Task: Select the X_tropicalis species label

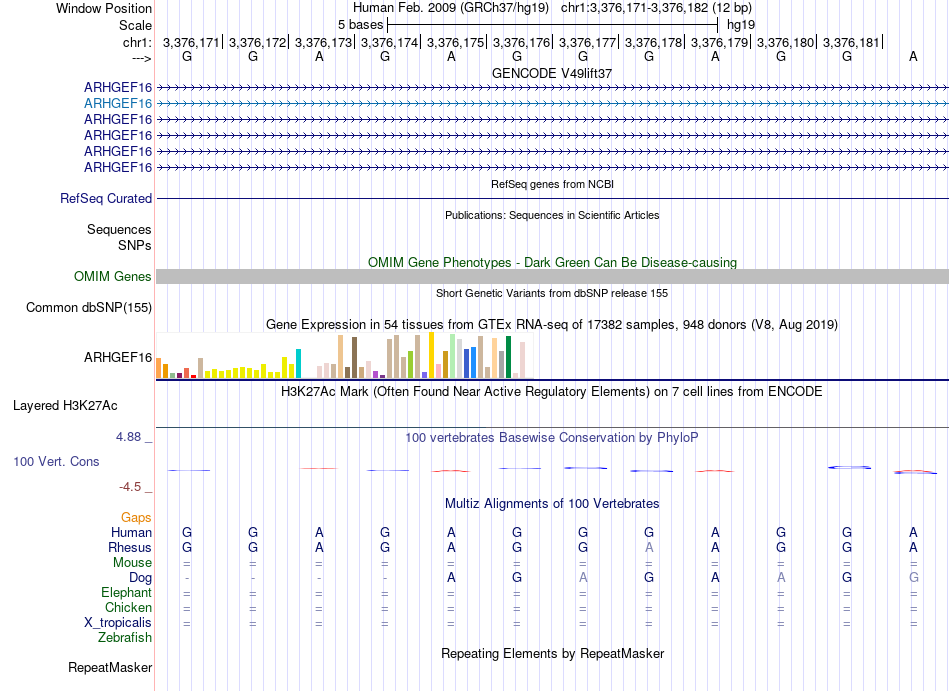Action: click(118, 623)
